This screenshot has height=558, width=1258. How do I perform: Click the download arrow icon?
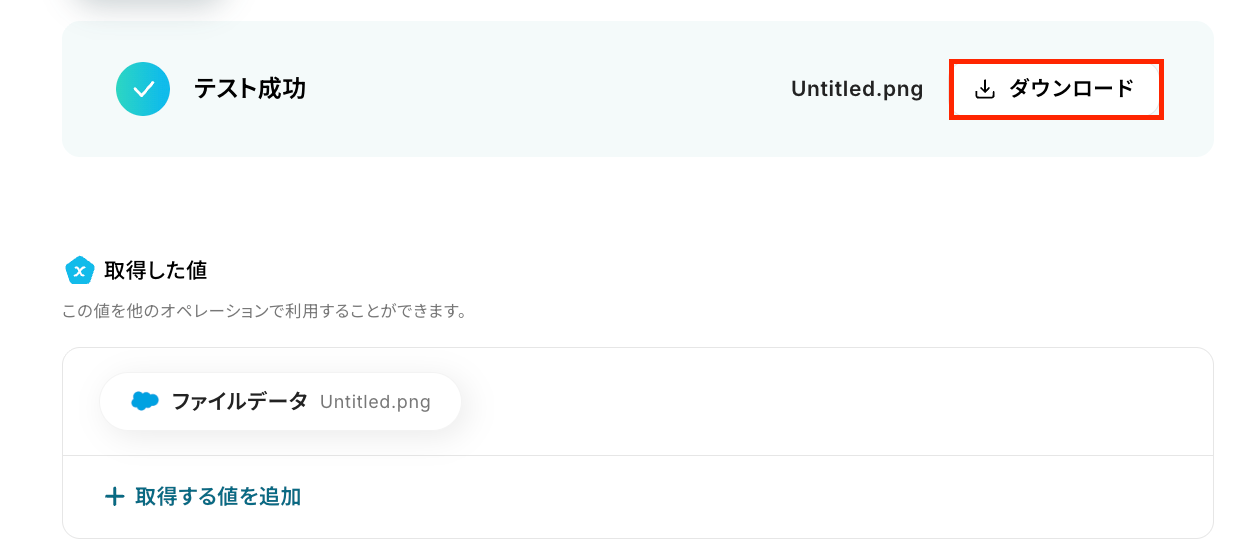coord(985,90)
